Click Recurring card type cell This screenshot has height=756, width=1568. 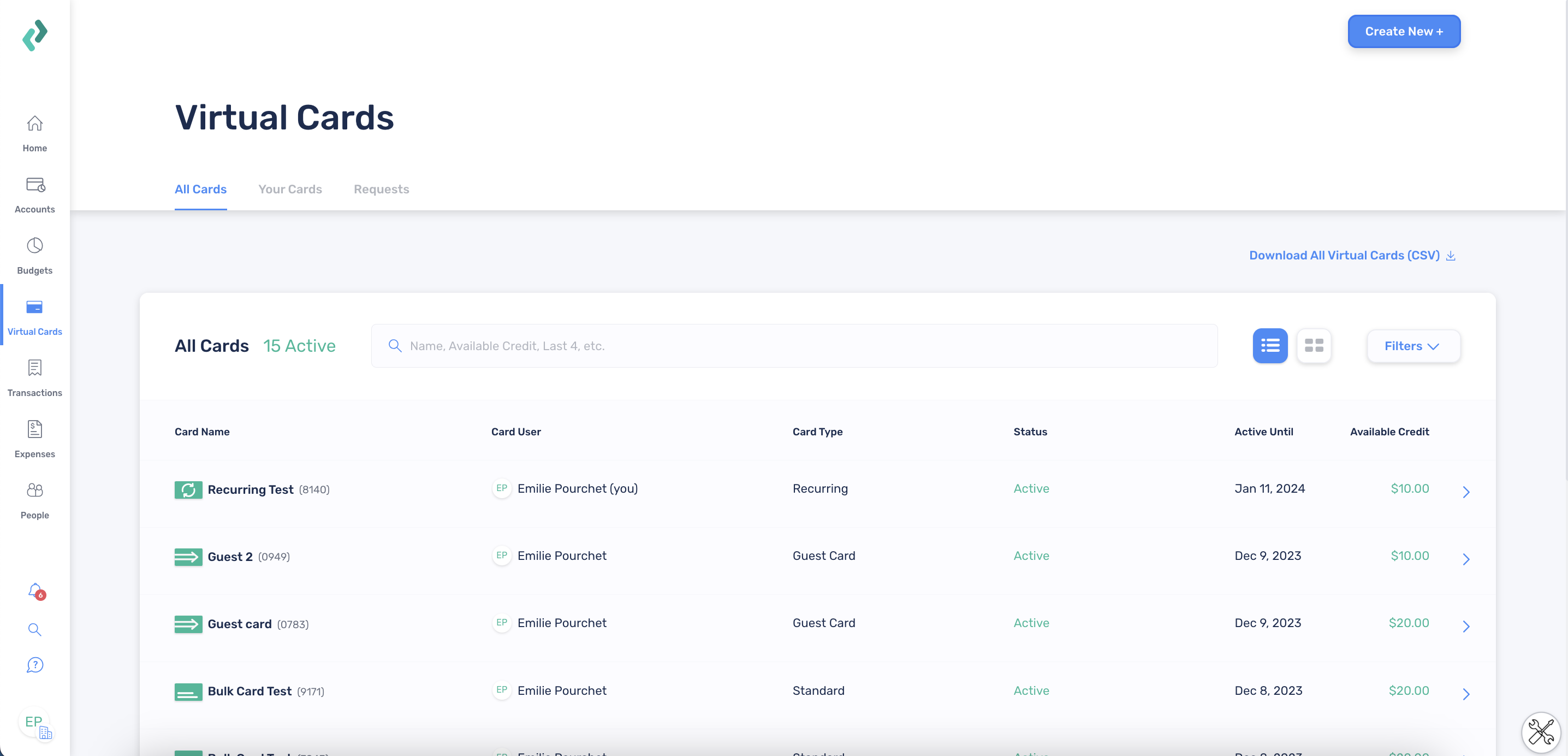(820, 488)
